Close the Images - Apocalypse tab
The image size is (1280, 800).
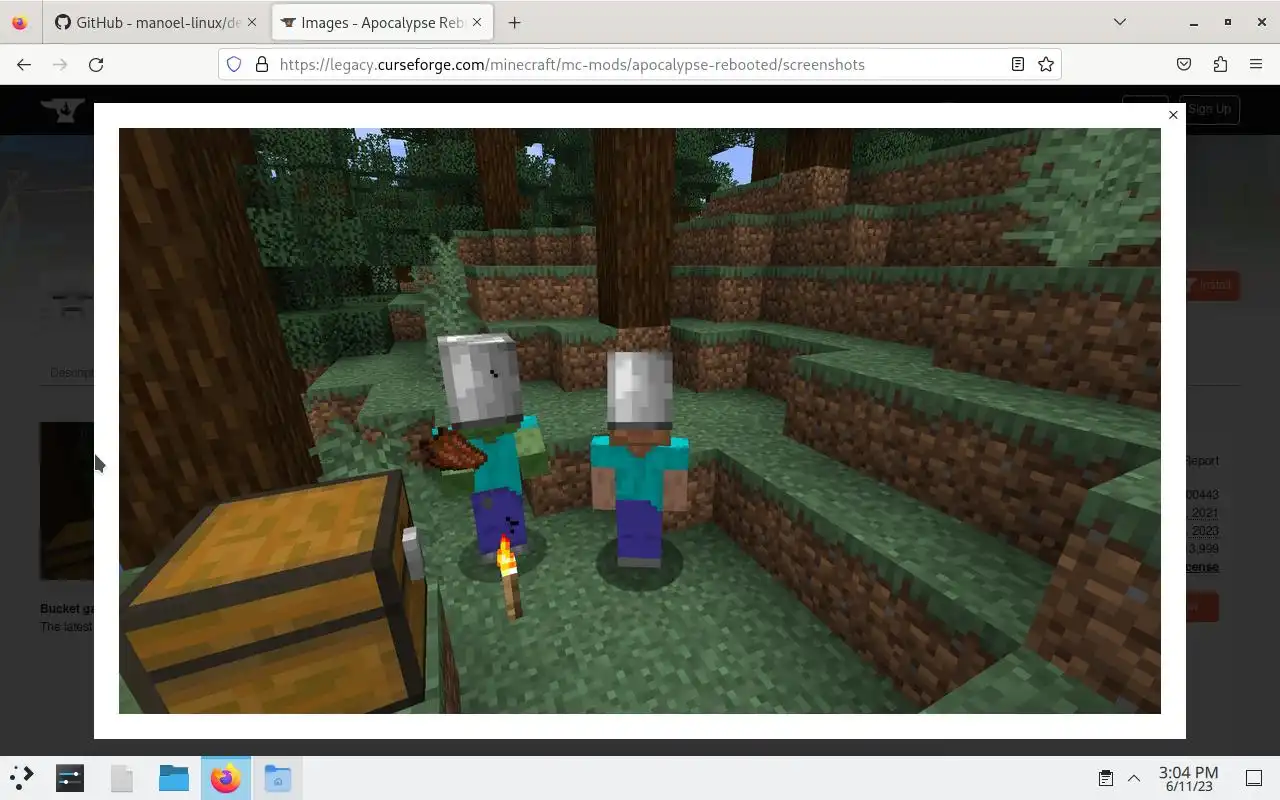[x=476, y=22]
